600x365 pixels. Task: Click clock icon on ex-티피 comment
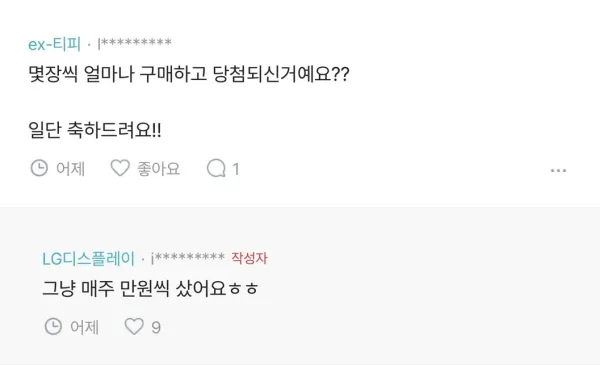[39, 168]
